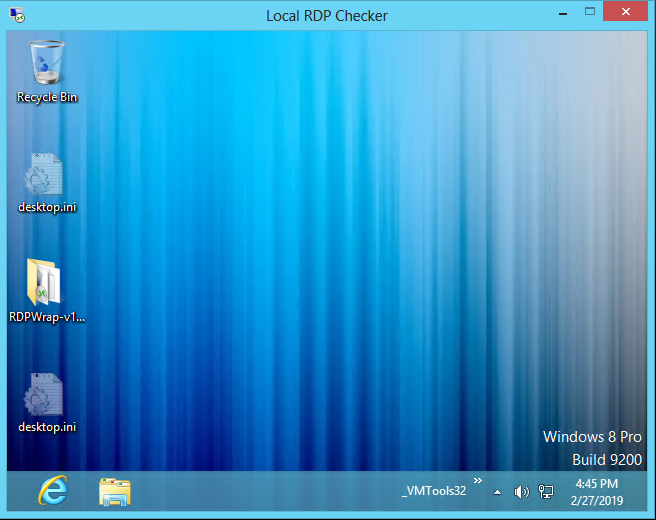Click the 2/27/2019 date in the taskbar
656x520 pixels.
596,499
